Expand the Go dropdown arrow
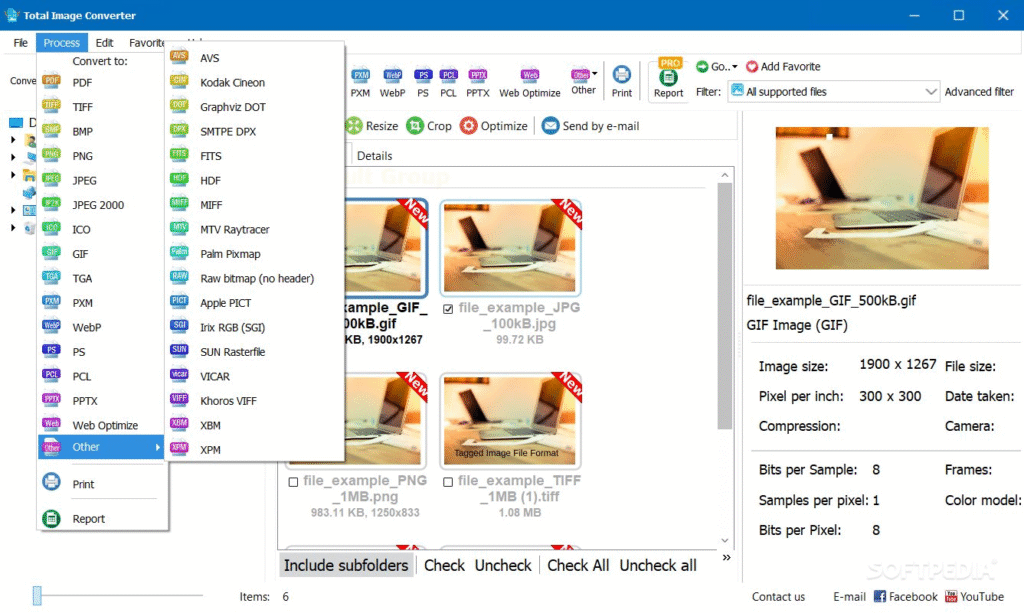 [x=735, y=67]
